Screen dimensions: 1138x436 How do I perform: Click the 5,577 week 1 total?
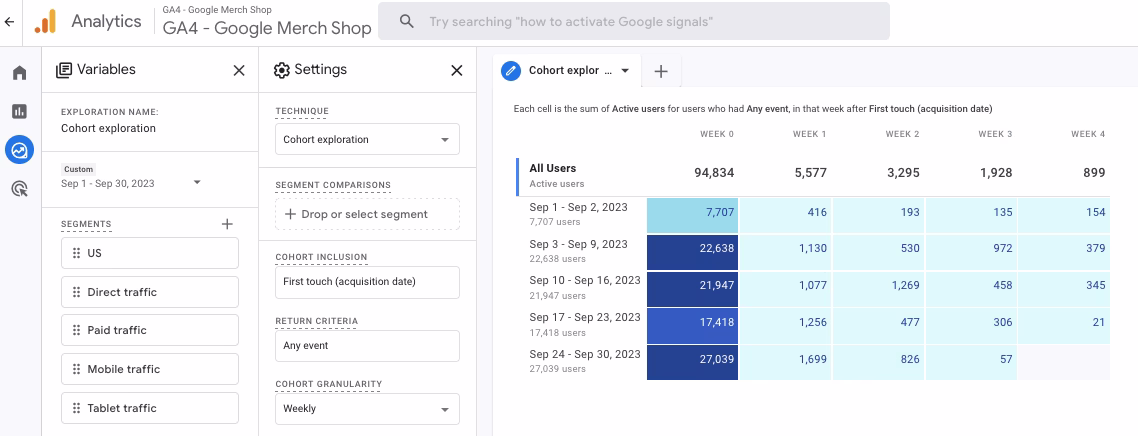pos(811,173)
